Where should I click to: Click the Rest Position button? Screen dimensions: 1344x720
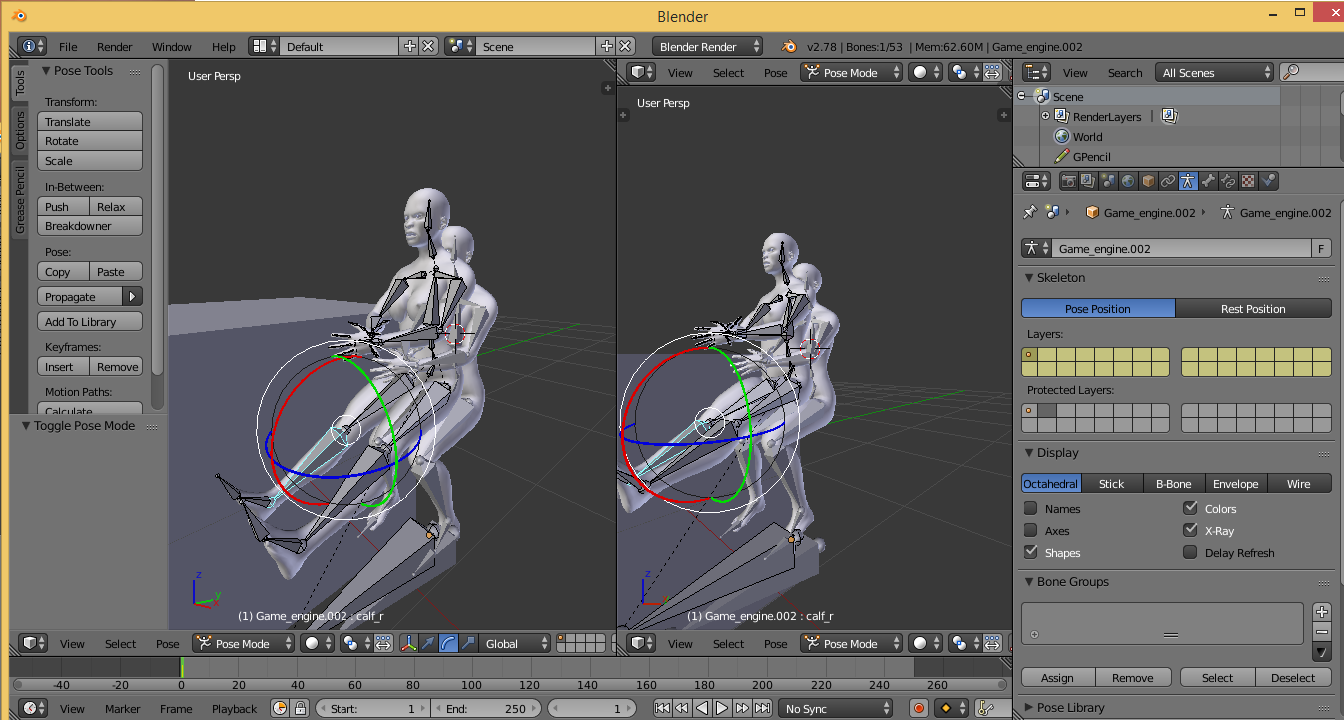pos(1253,309)
